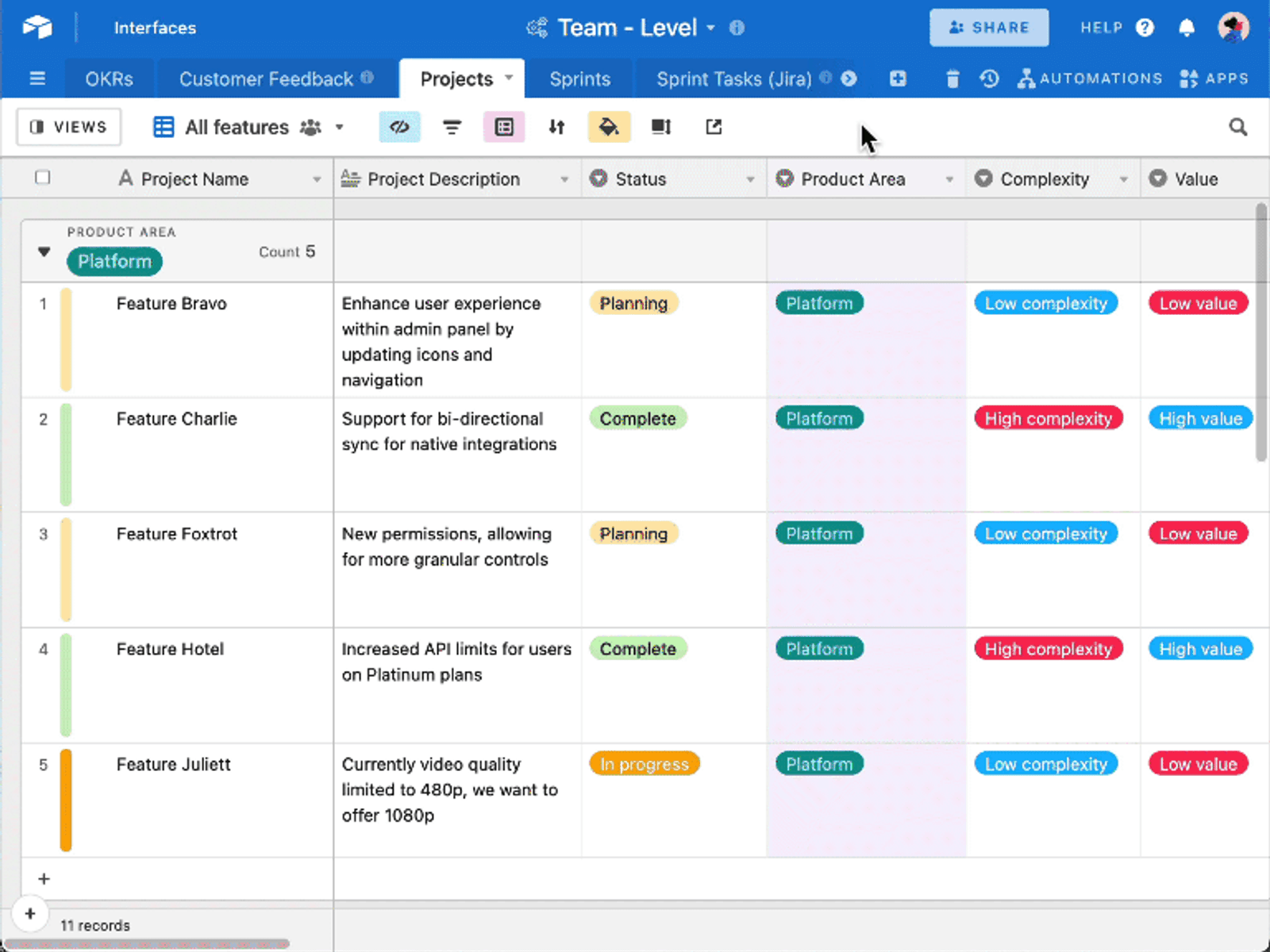
Task: Select row number 1
Action: (43, 304)
